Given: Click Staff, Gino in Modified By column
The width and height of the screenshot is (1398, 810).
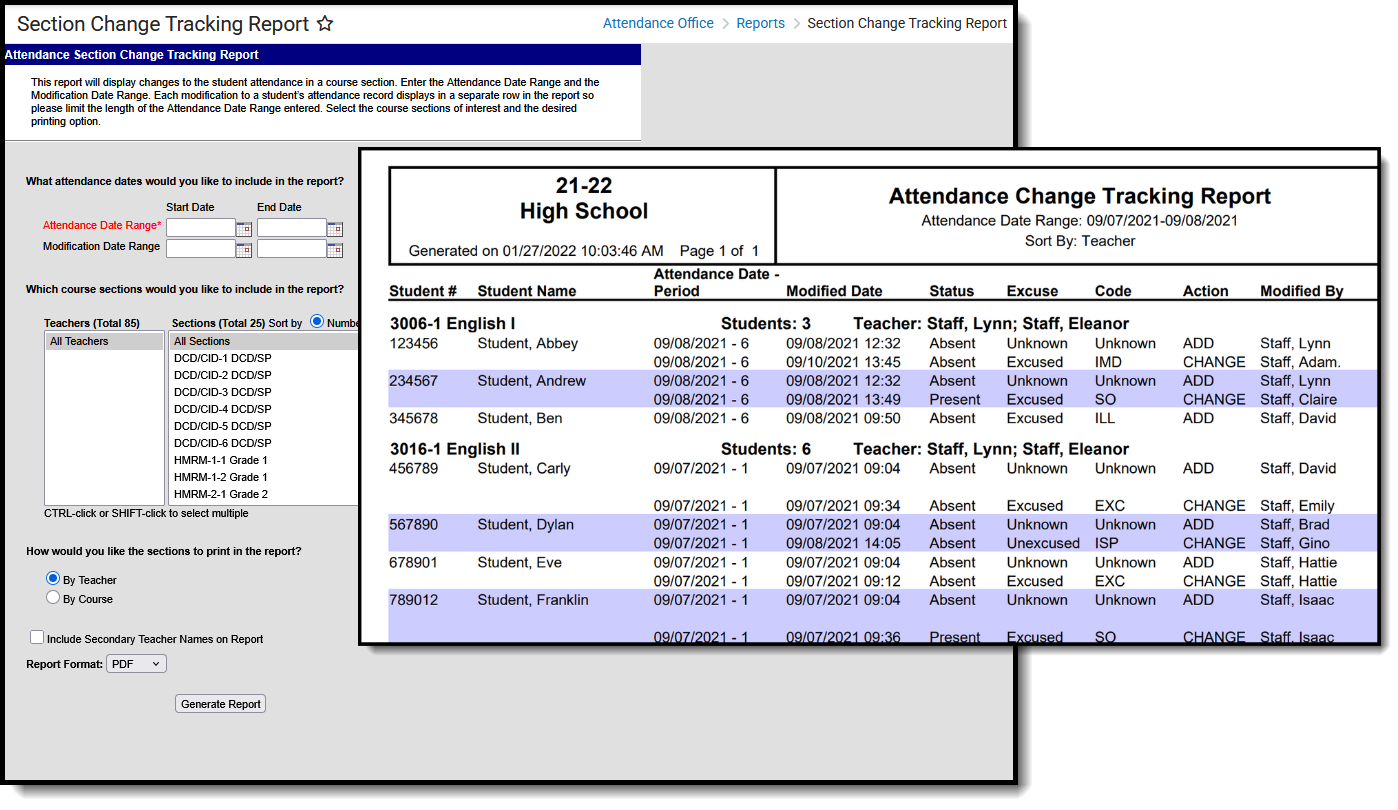Looking at the screenshot, I should (1295, 543).
